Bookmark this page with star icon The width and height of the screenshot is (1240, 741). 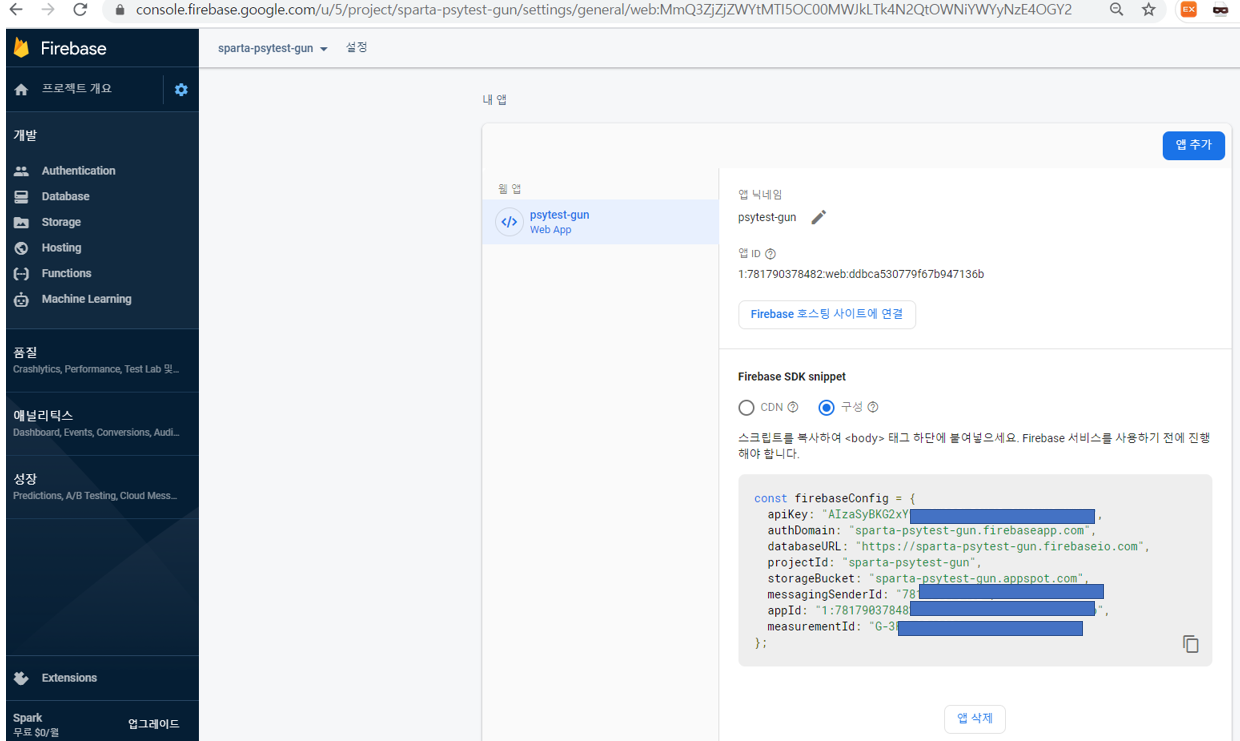tap(1148, 10)
